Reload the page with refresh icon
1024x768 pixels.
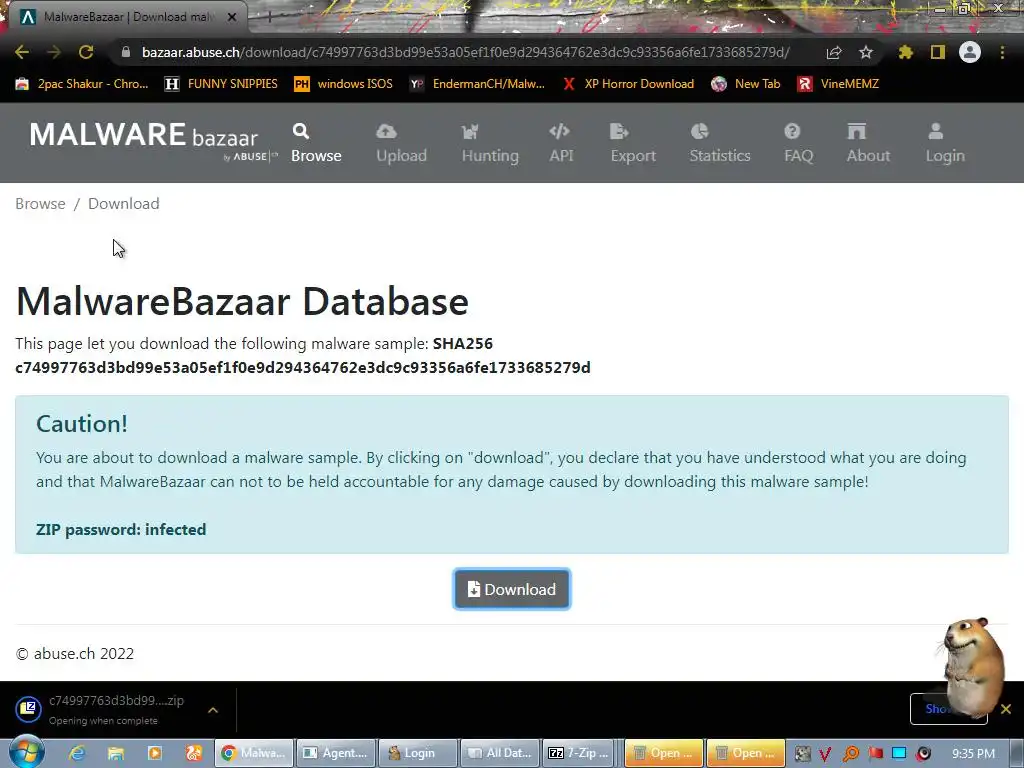pos(86,52)
